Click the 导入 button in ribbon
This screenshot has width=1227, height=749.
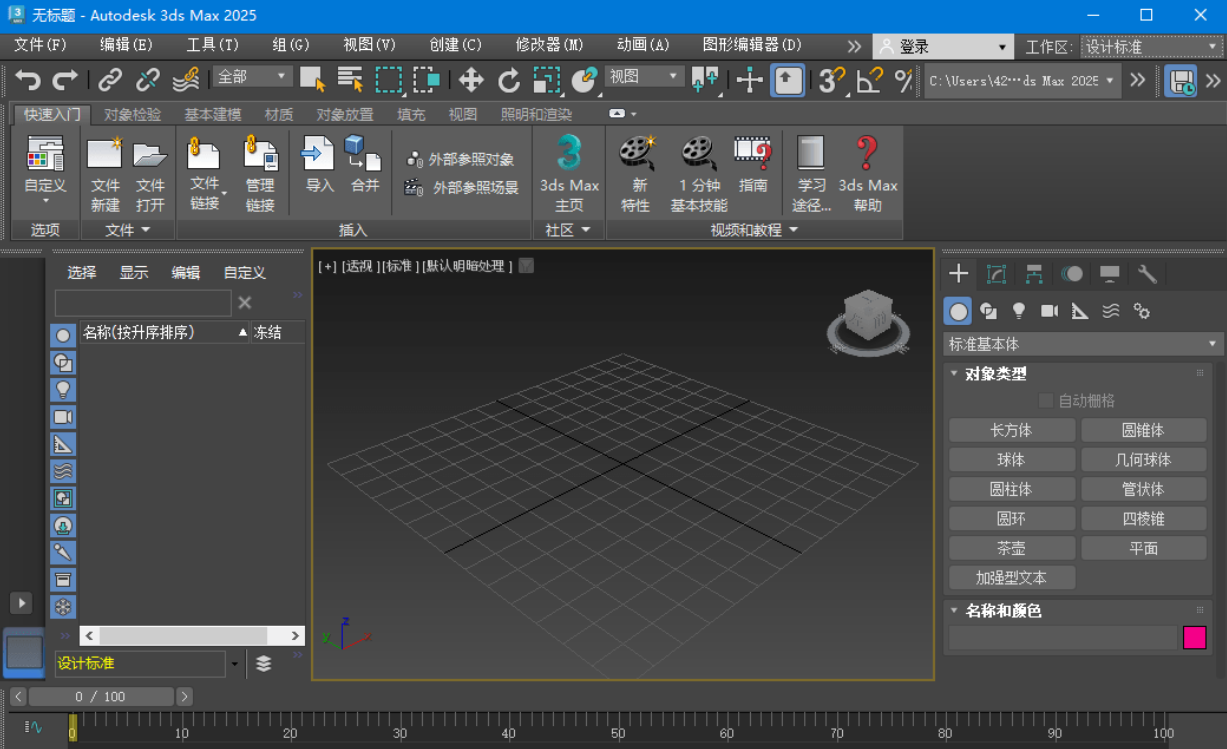pos(319,165)
